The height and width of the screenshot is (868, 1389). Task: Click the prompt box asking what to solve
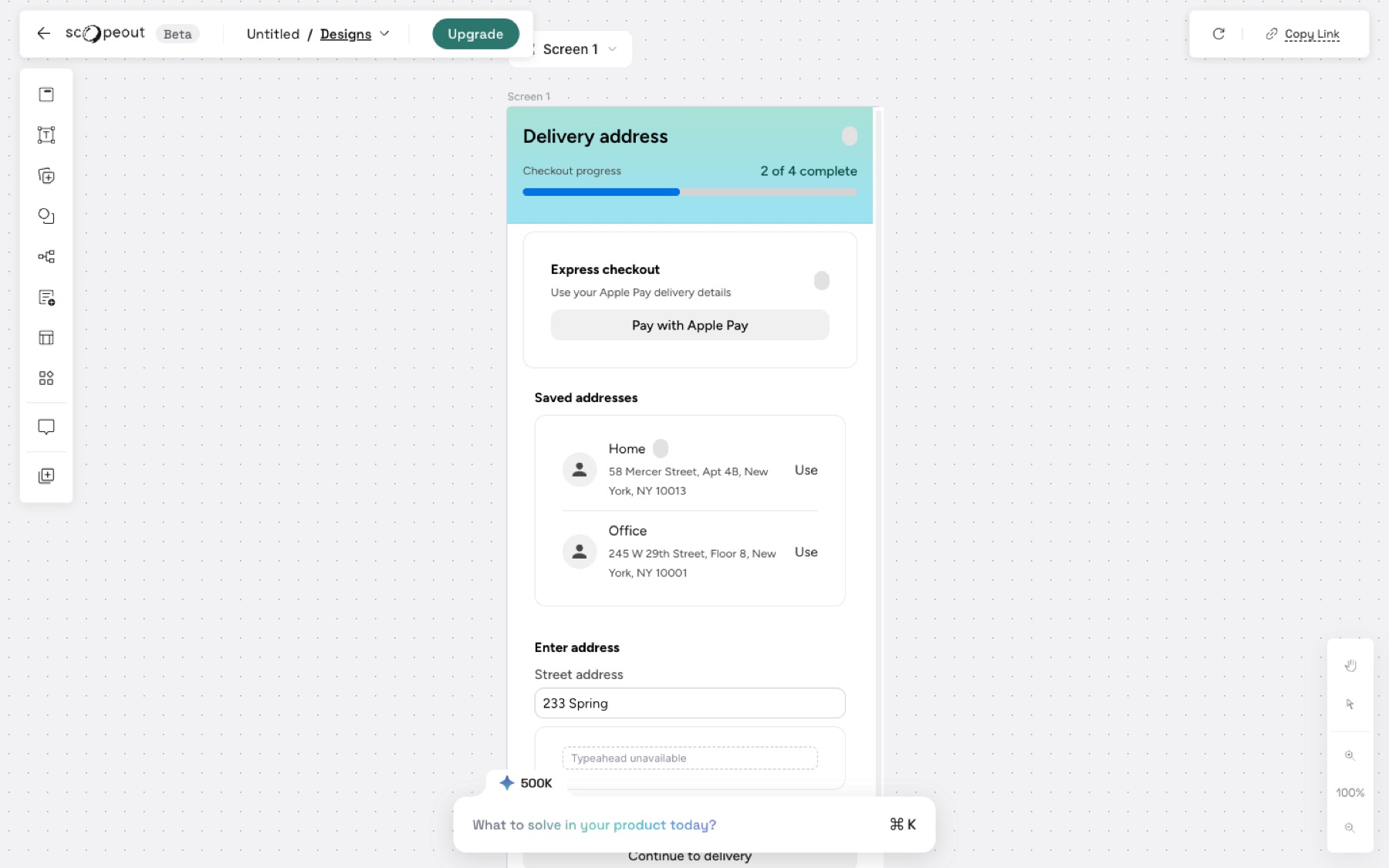[x=694, y=825]
